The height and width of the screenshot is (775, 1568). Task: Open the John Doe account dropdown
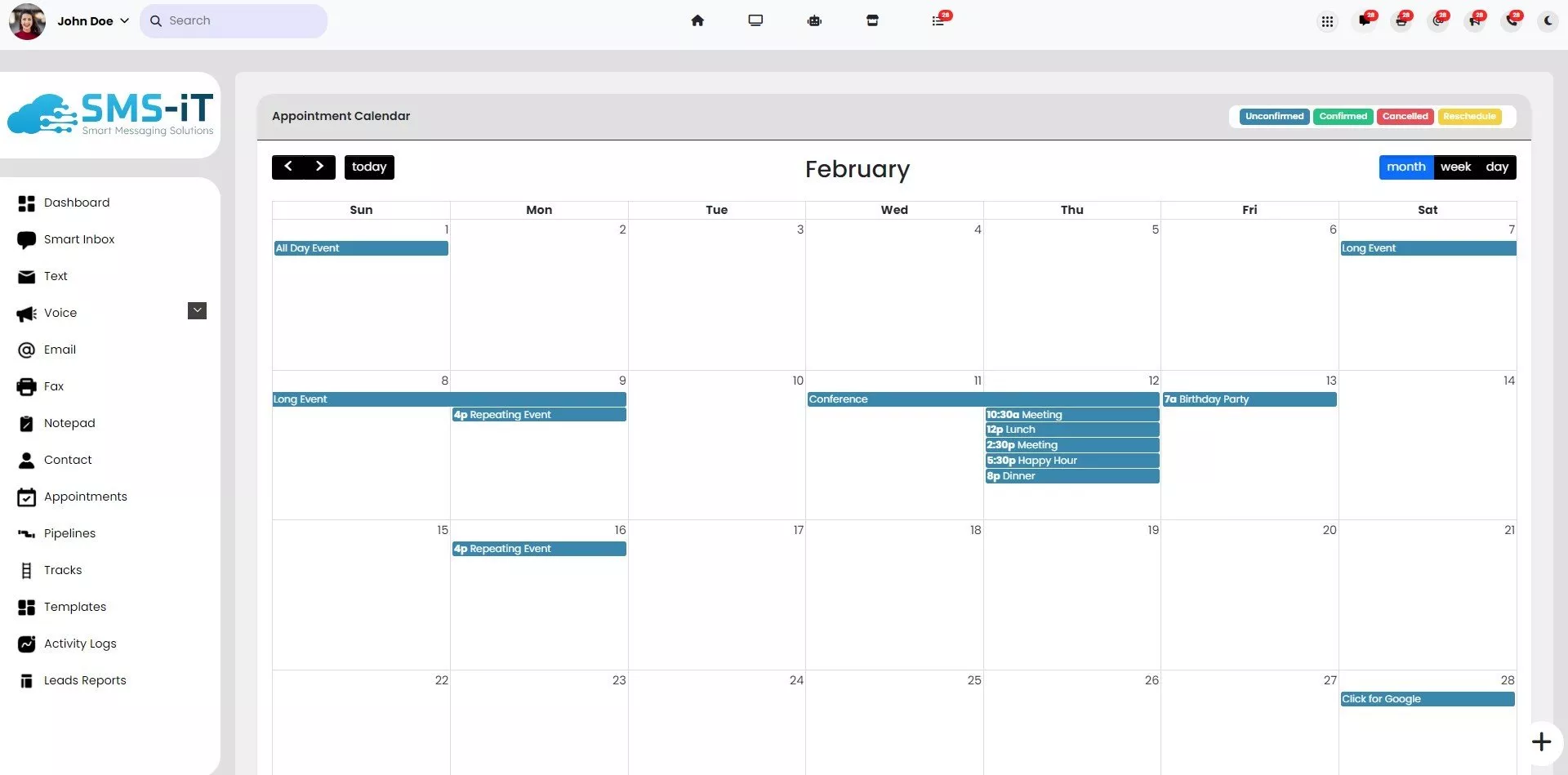tap(93, 21)
